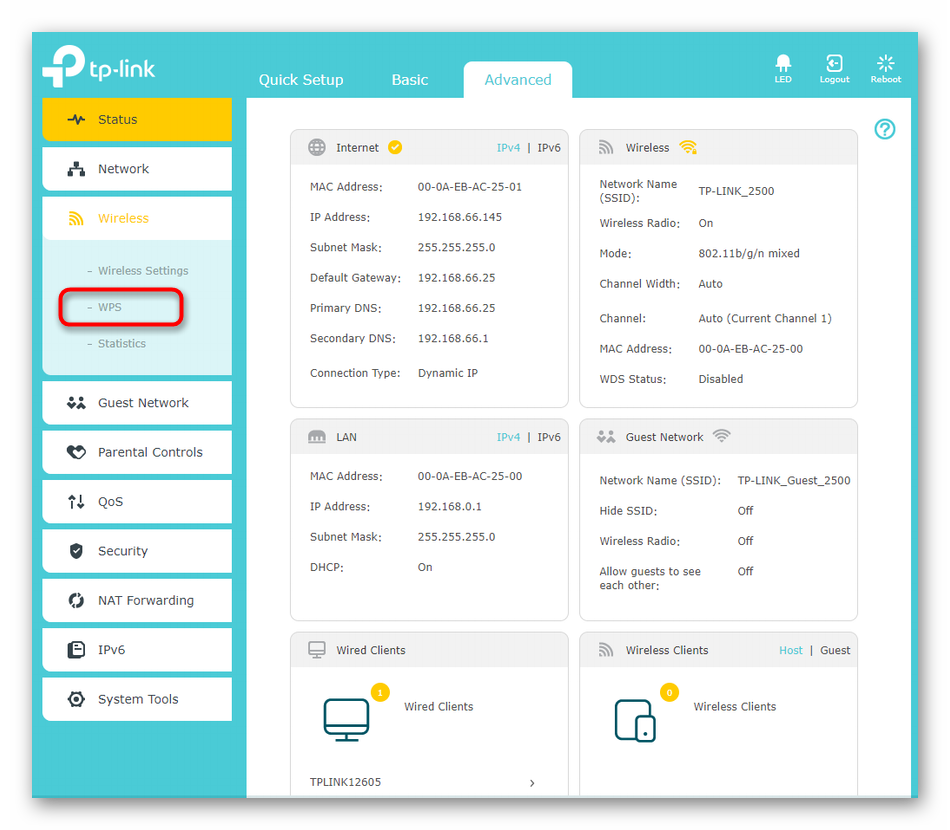Viewport: 950px width, 830px height.
Task: Switch Internet panel to IPv6
Action: pos(549,148)
